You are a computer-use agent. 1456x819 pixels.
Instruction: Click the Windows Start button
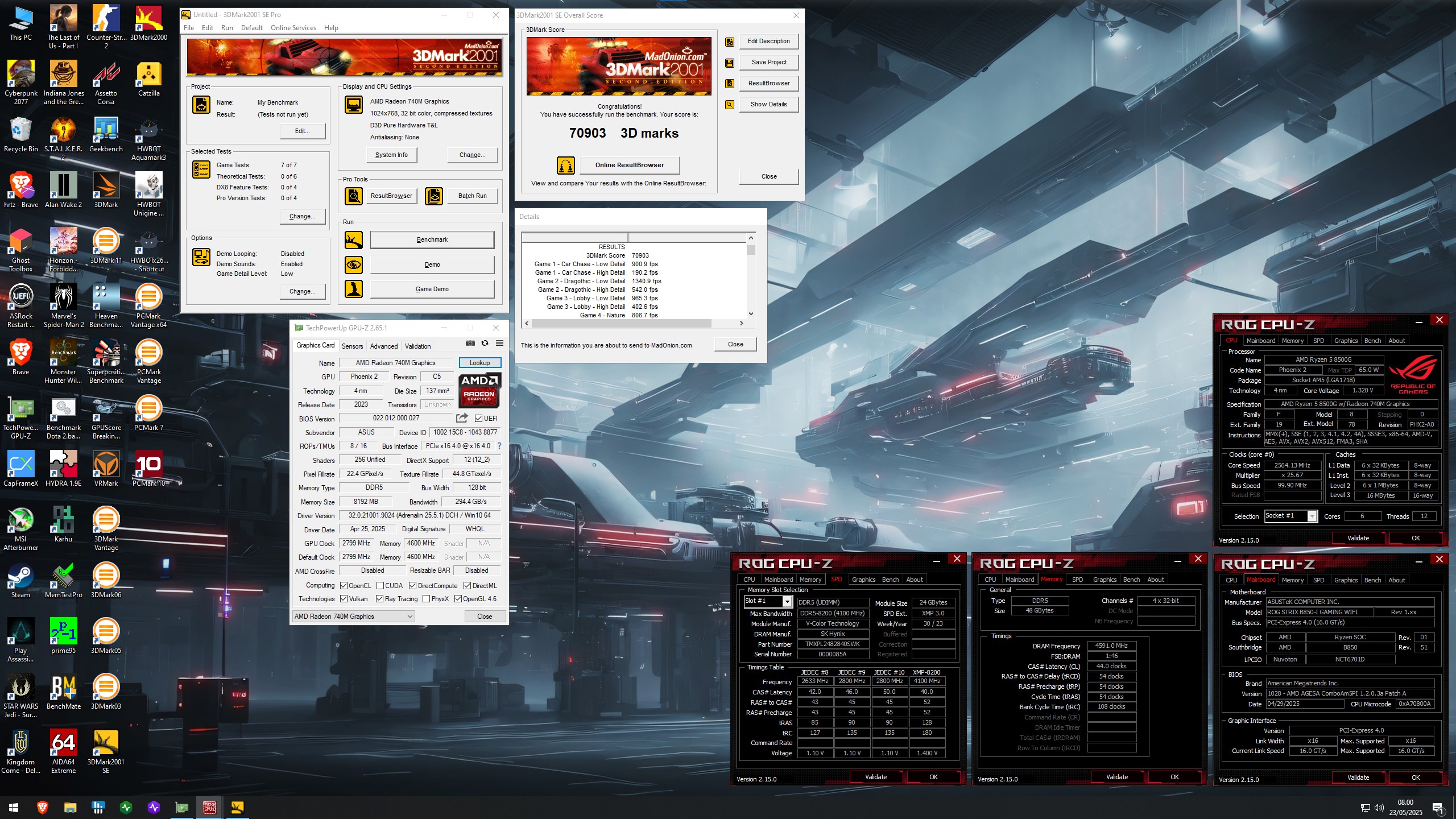click(x=14, y=807)
